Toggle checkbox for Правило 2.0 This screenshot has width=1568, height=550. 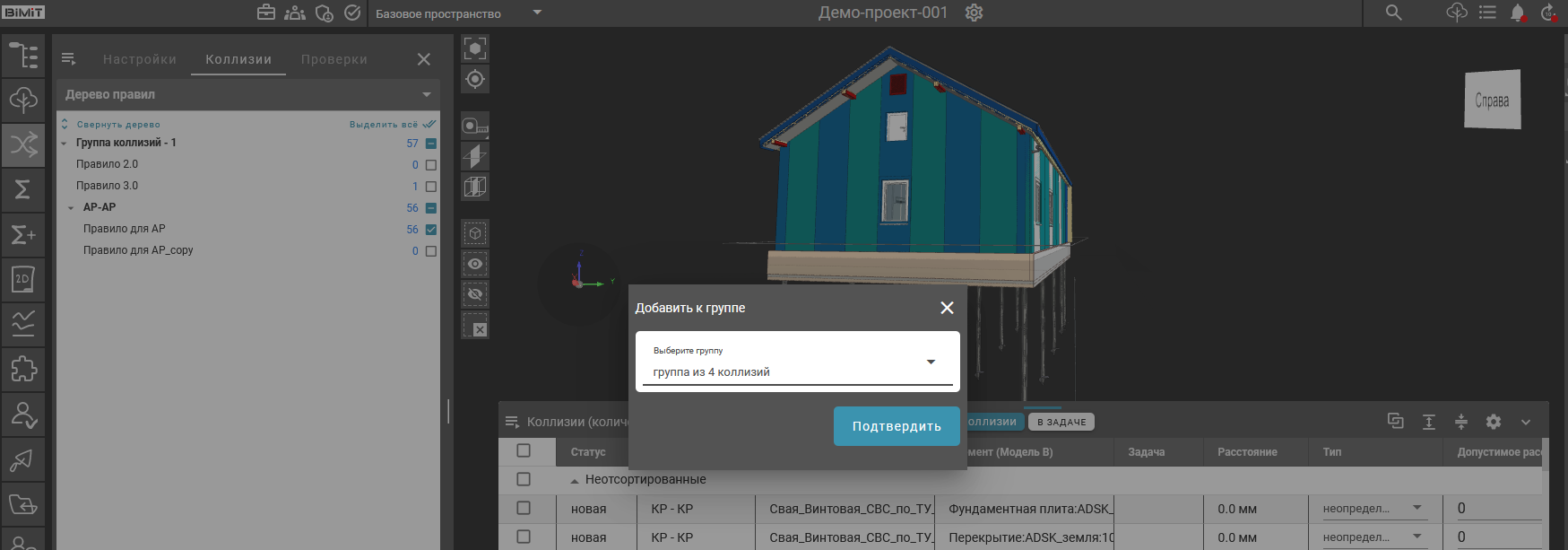[x=431, y=165]
